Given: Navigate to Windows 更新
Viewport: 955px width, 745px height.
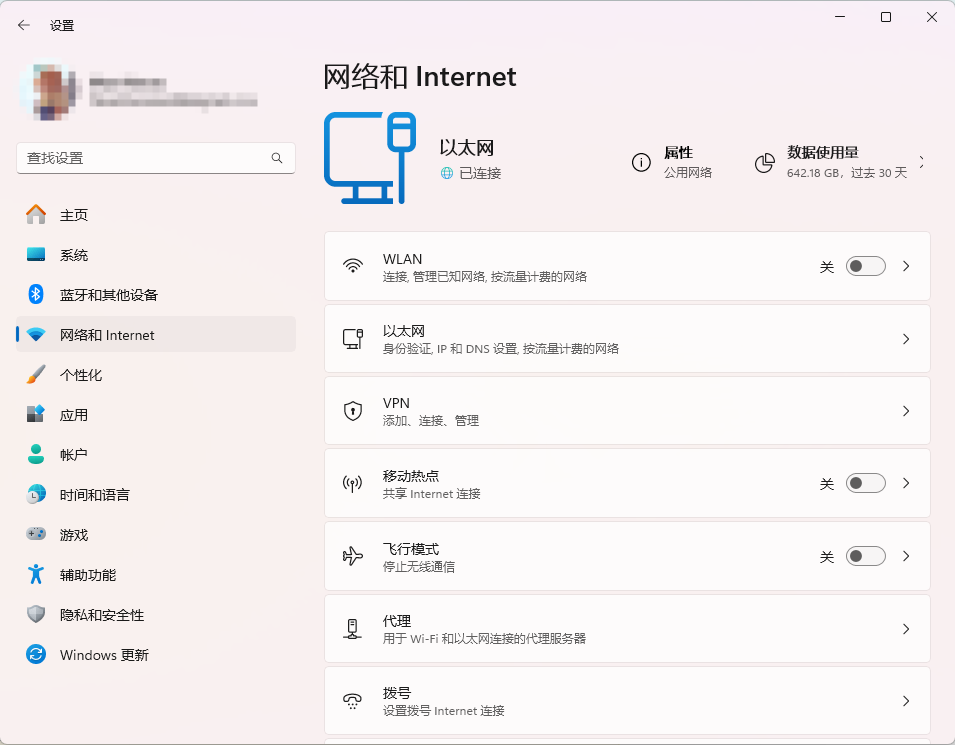Looking at the screenshot, I should (156, 655).
